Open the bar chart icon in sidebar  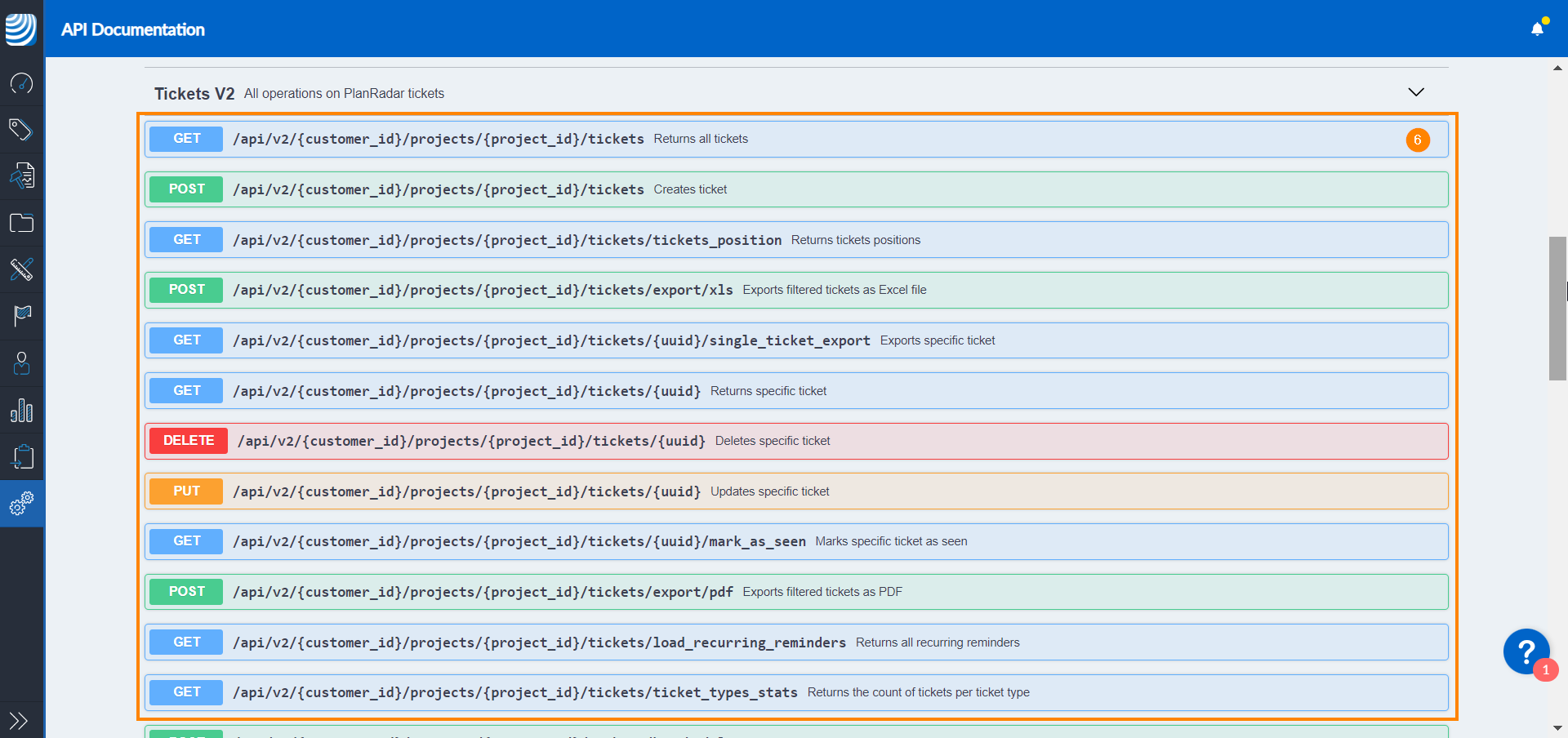point(21,410)
